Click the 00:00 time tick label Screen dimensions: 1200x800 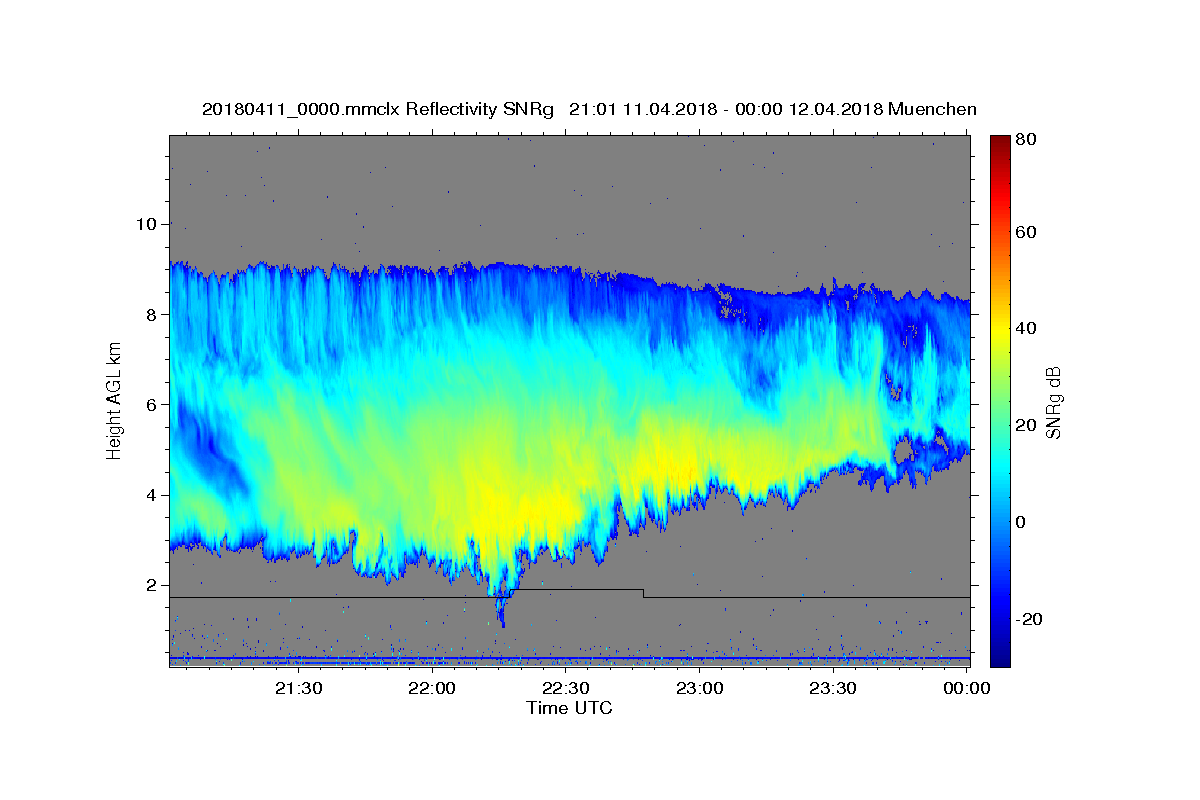967,688
